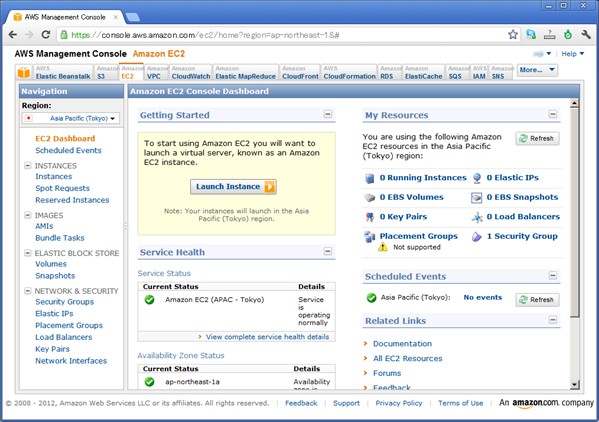Open the RDS service tab
Viewport: 599px width, 422px height.
pos(390,72)
